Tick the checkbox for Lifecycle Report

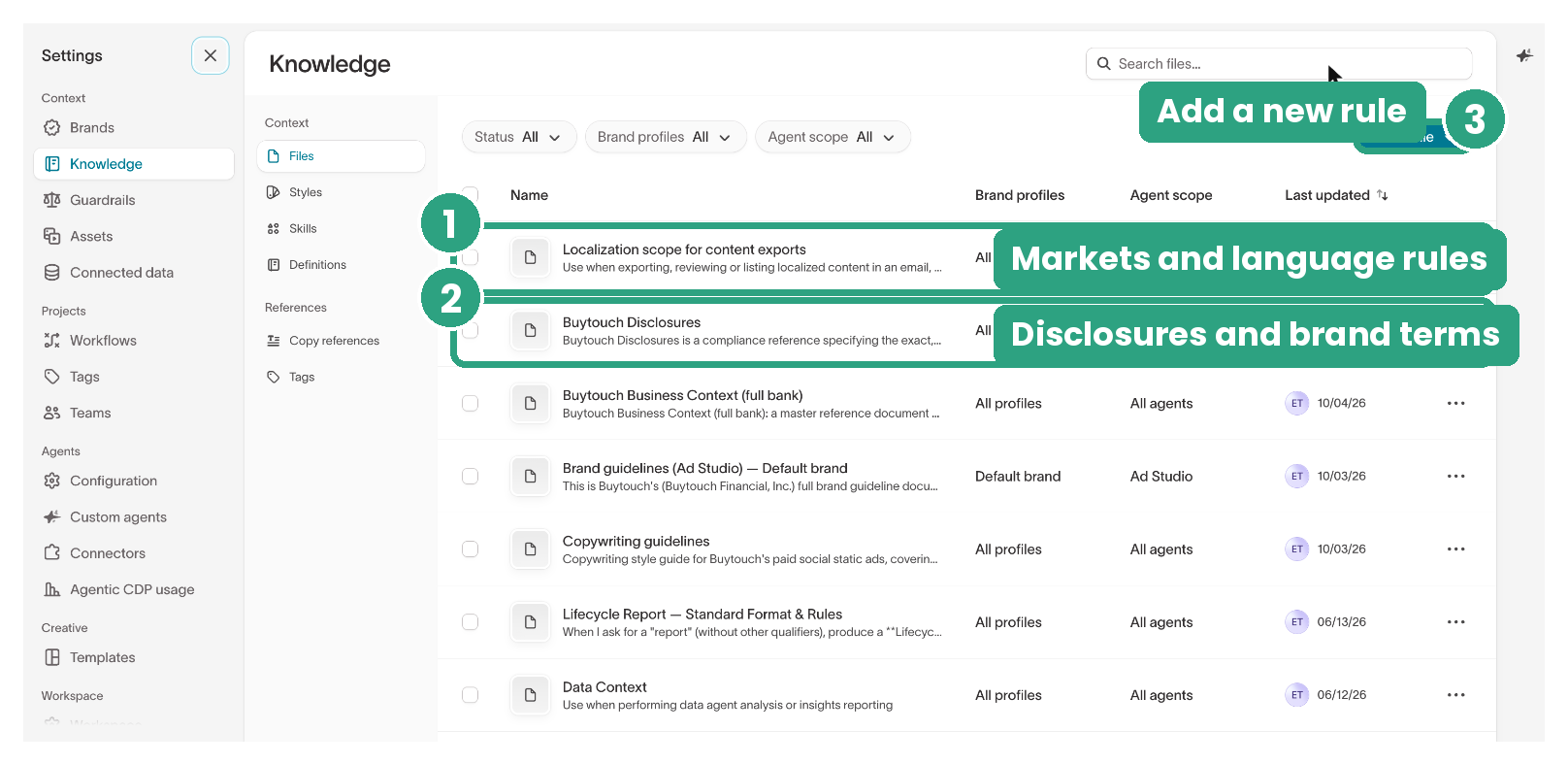click(x=471, y=621)
